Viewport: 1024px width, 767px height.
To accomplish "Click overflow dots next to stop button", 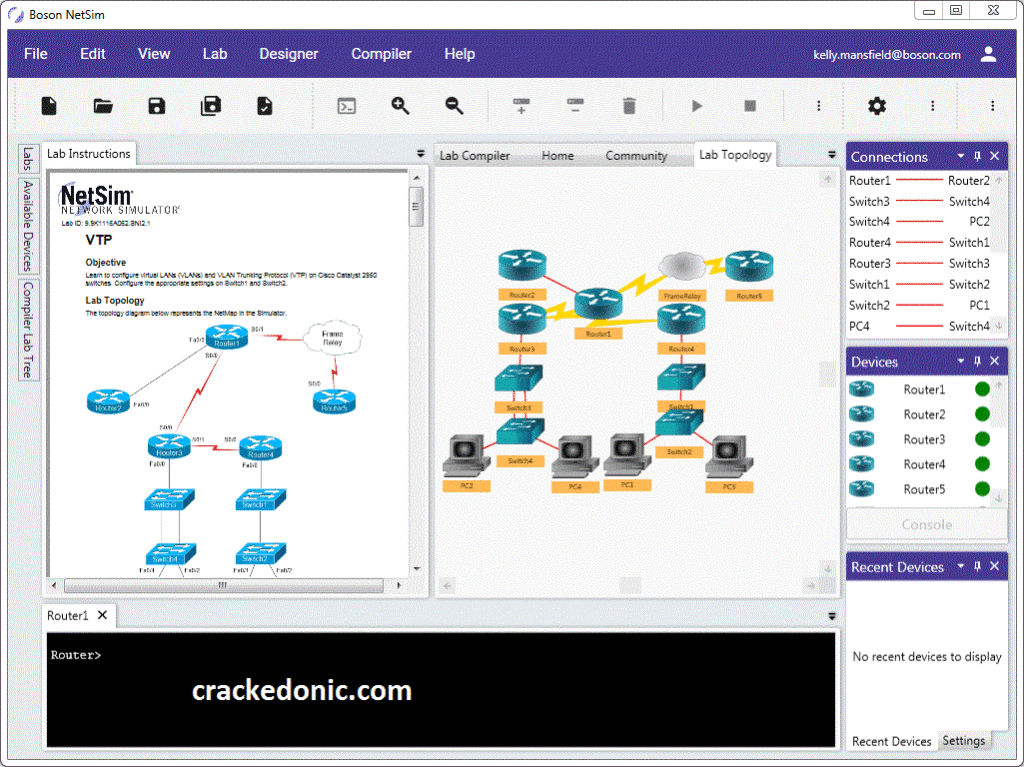I will click(819, 106).
